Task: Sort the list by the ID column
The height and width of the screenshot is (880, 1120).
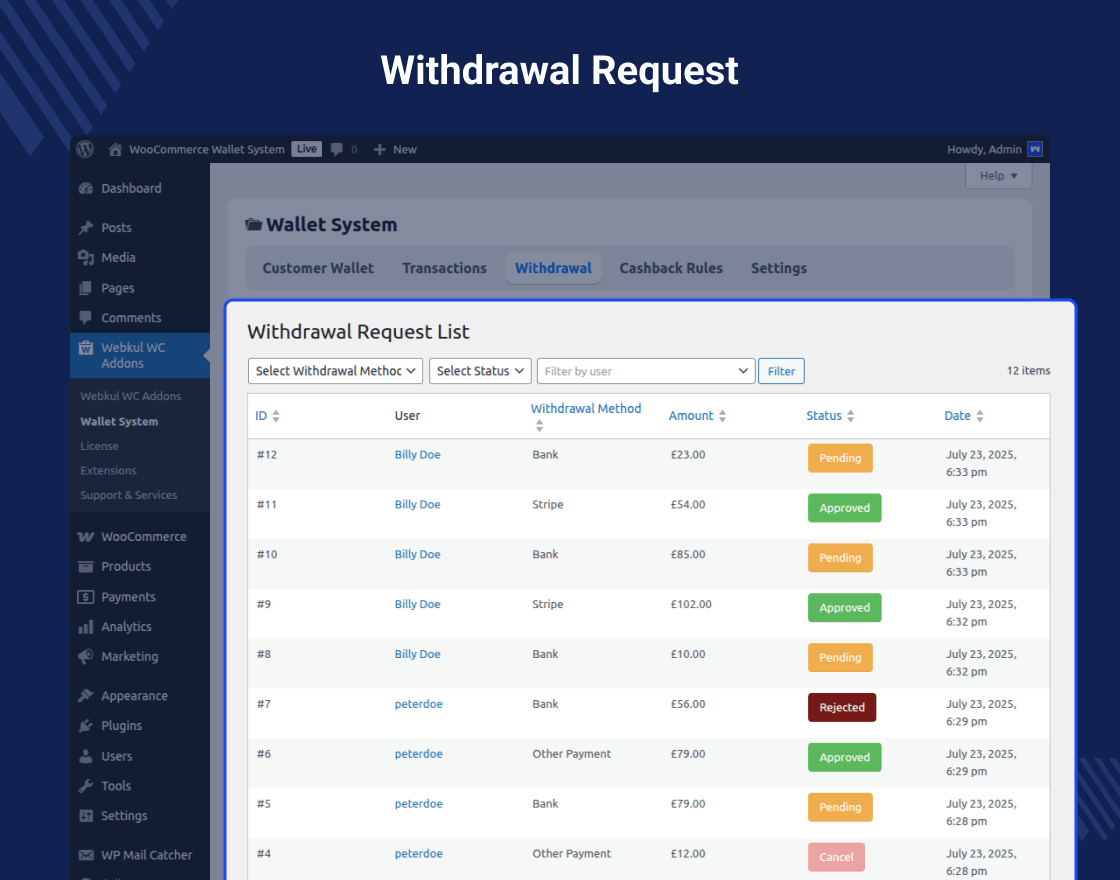Action: [267, 416]
